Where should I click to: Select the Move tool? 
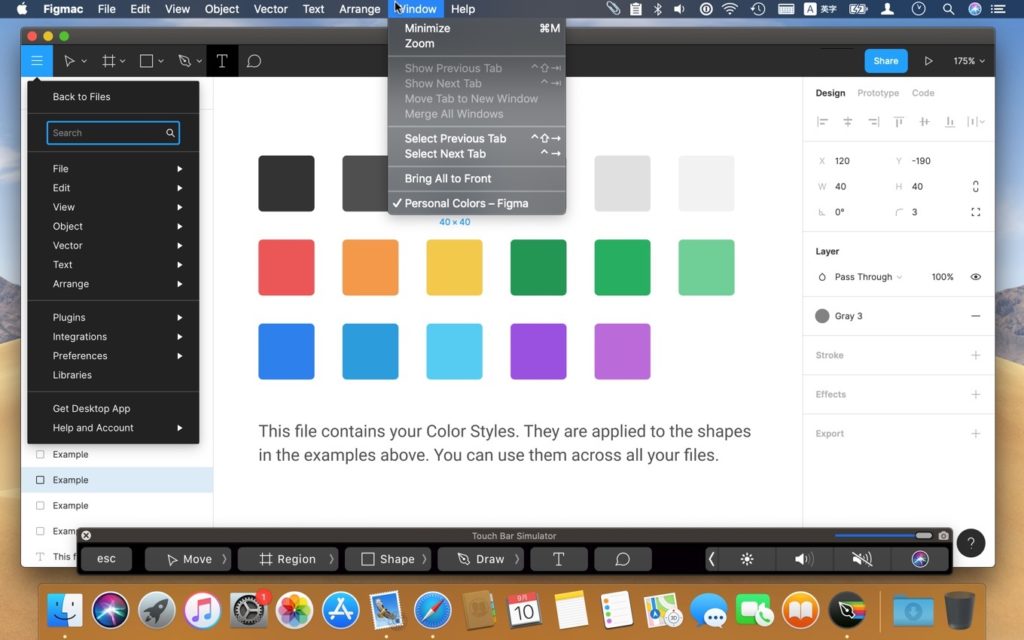point(70,61)
